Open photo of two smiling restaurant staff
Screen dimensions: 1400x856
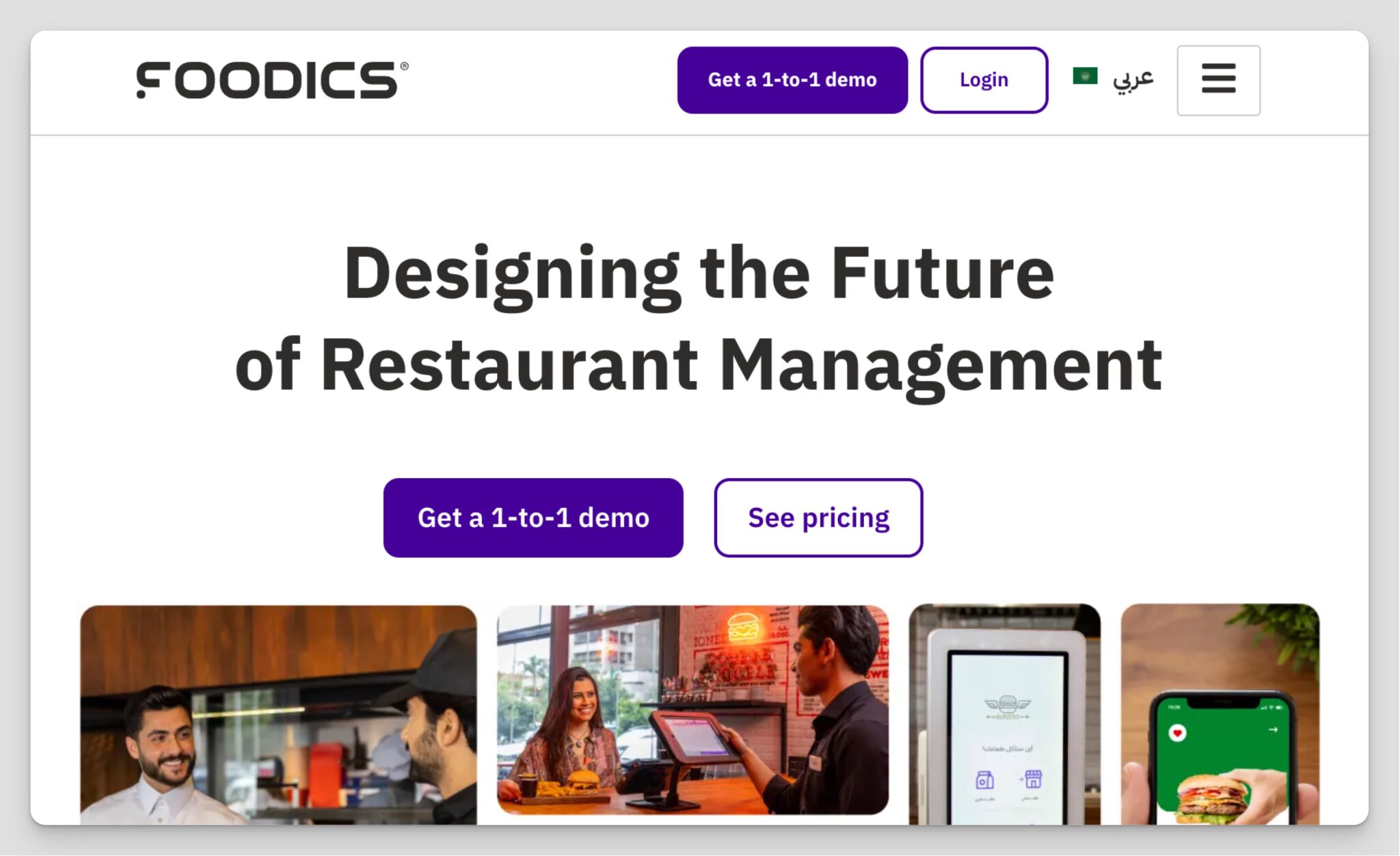pos(278,714)
